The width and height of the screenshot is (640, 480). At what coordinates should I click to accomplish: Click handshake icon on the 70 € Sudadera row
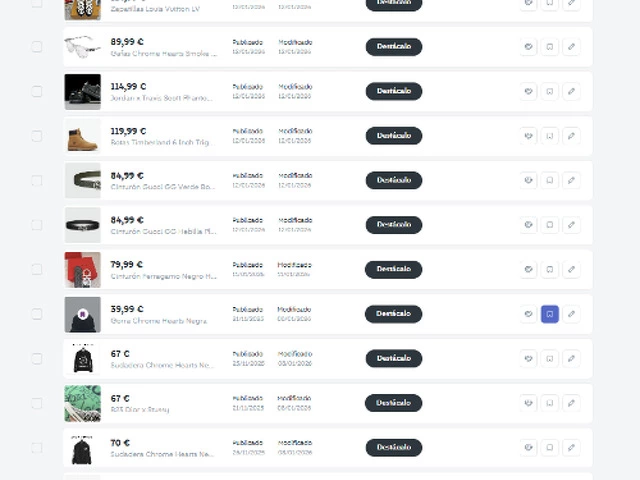(529, 447)
